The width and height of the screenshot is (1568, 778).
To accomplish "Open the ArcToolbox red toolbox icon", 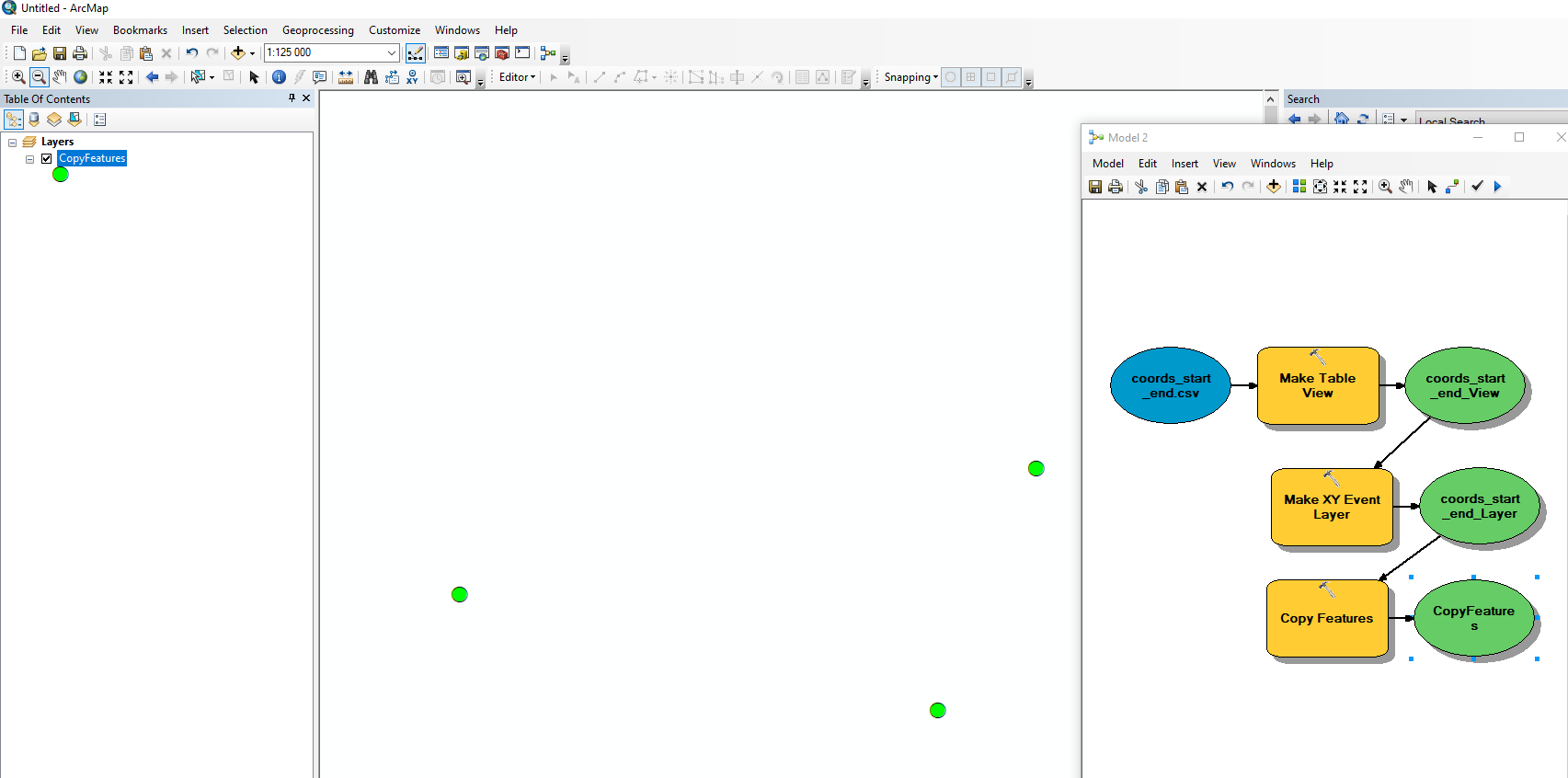I will pyautogui.click(x=502, y=53).
